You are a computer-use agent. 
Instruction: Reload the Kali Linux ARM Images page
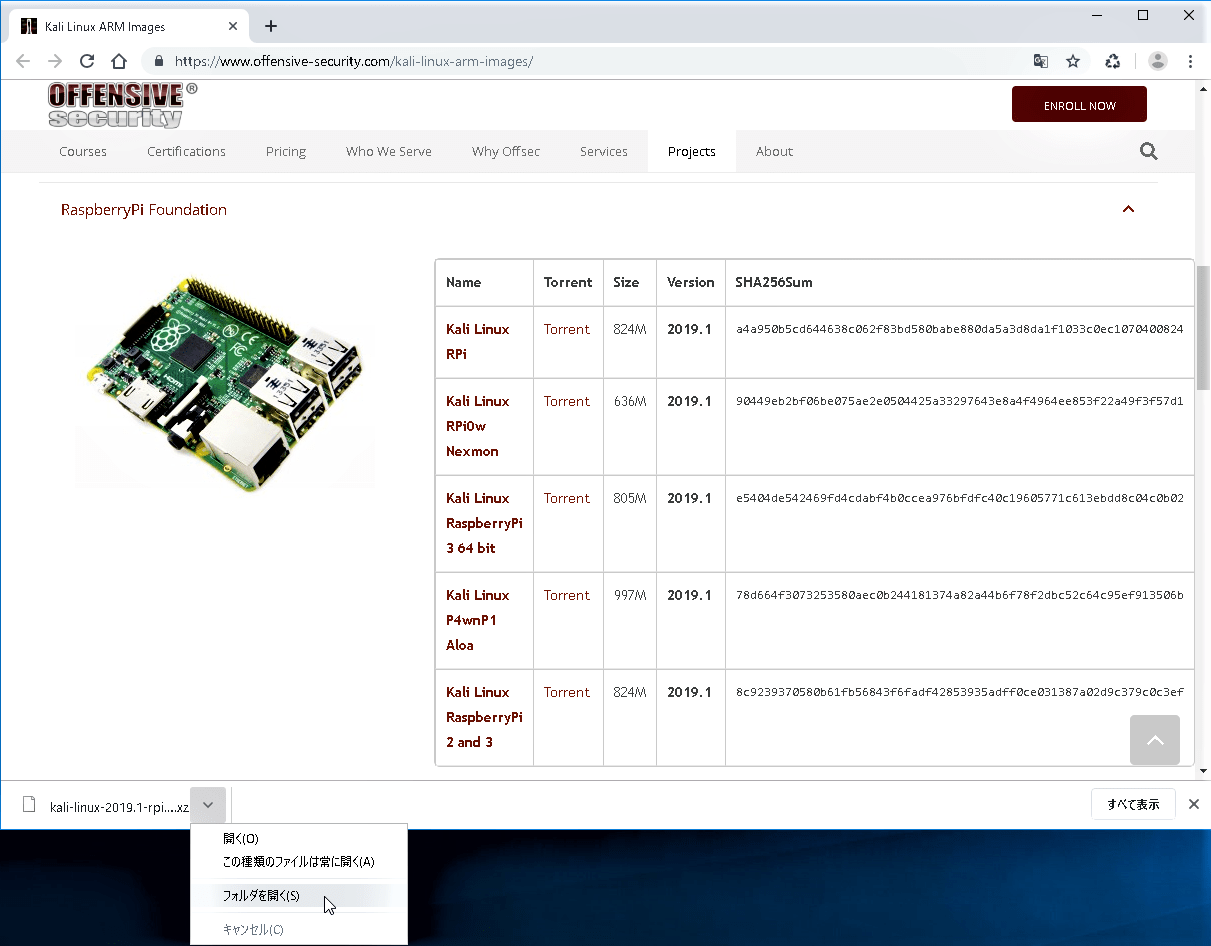[x=87, y=61]
